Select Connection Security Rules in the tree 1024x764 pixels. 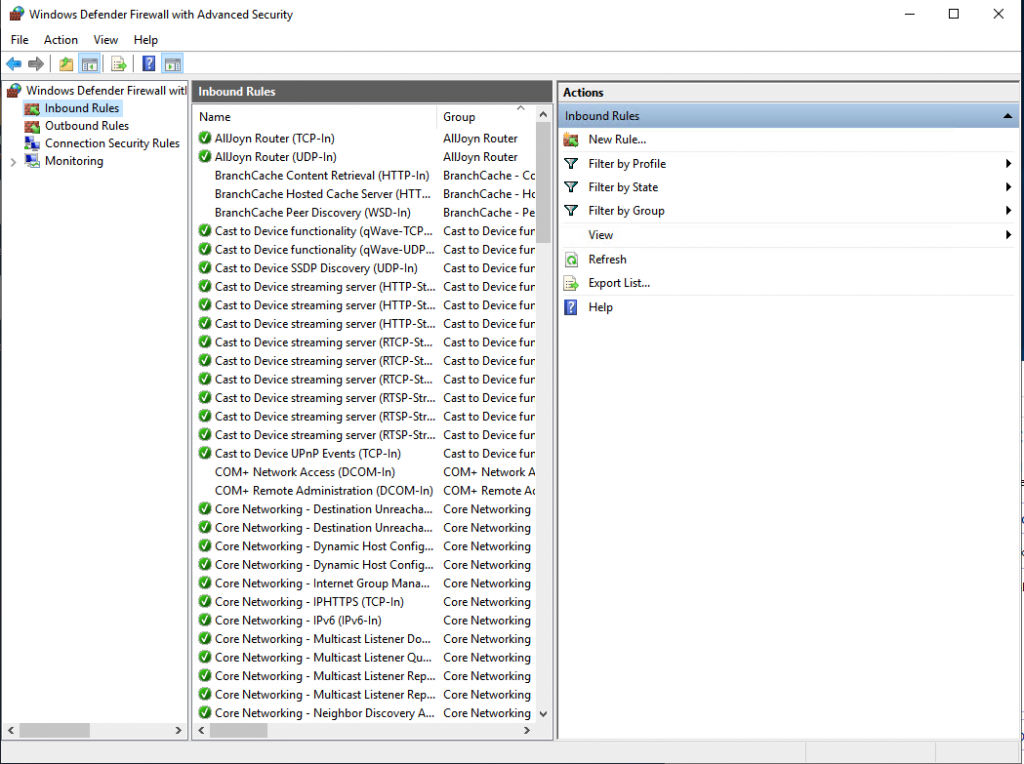click(x=112, y=143)
